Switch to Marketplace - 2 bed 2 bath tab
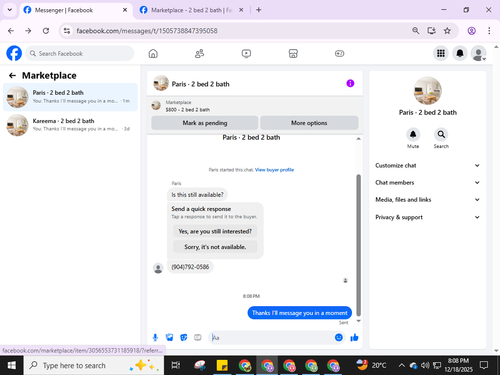The width and height of the screenshot is (500, 375). click(191, 10)
